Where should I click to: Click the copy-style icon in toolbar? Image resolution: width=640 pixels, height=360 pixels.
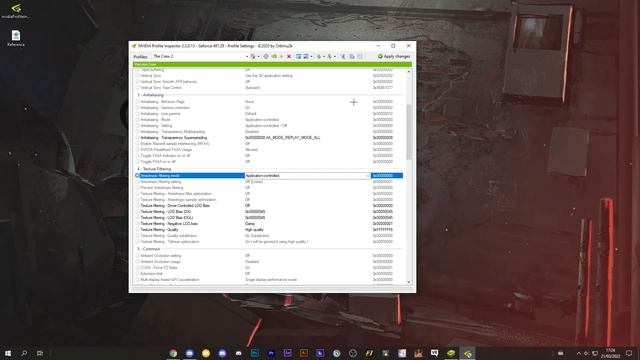(x=352, y=56)
